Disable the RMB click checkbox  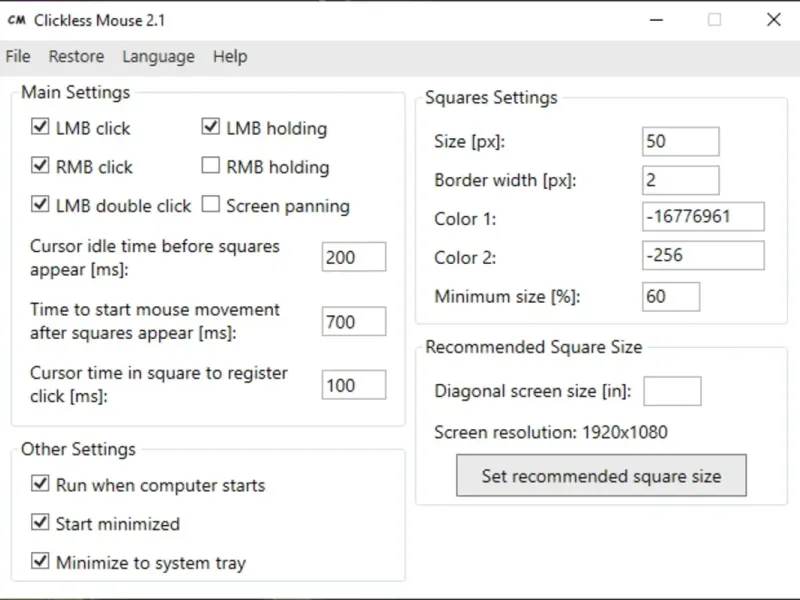[40, 166]
